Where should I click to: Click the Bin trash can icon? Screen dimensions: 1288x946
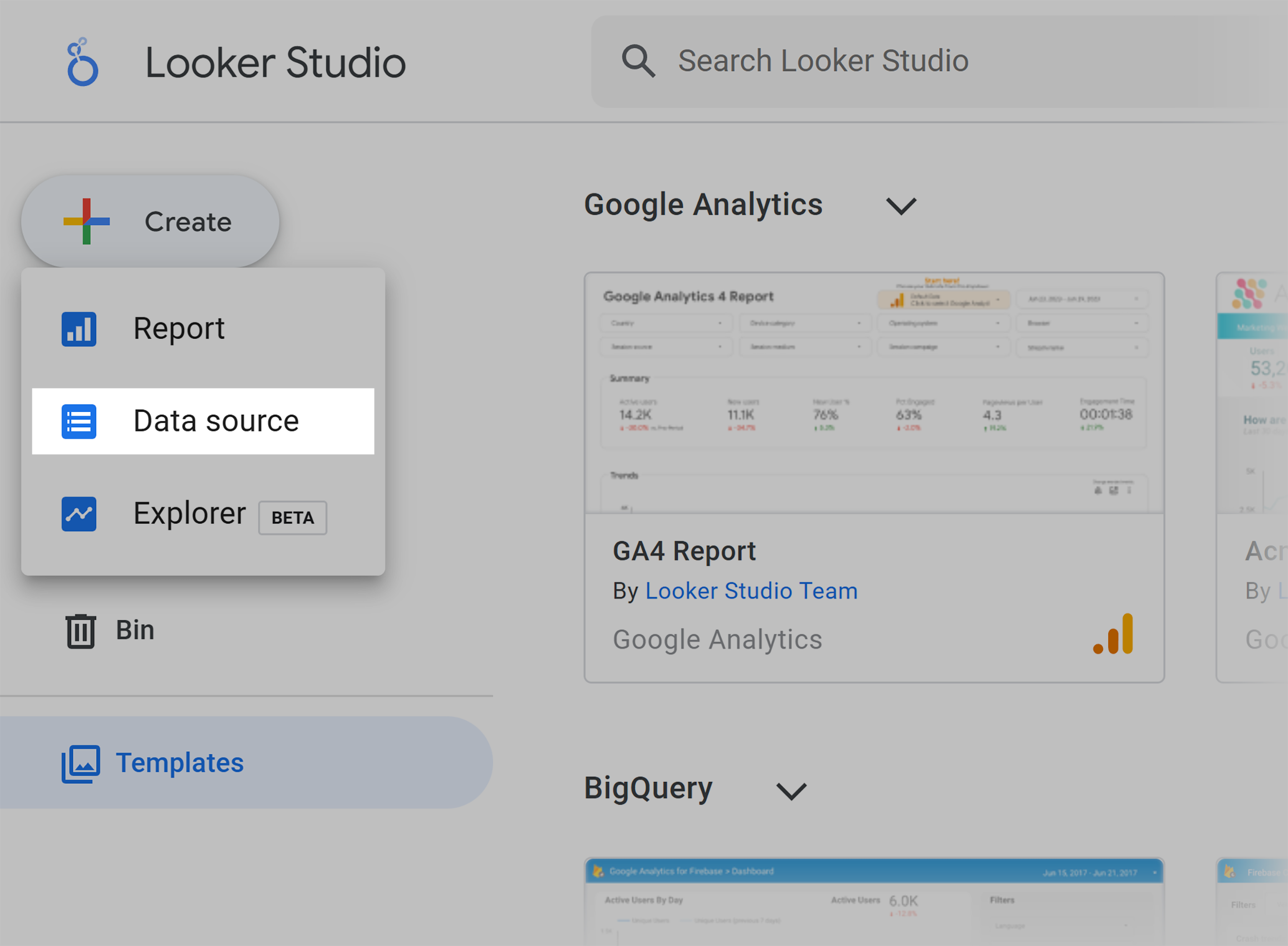click(80, 631)
